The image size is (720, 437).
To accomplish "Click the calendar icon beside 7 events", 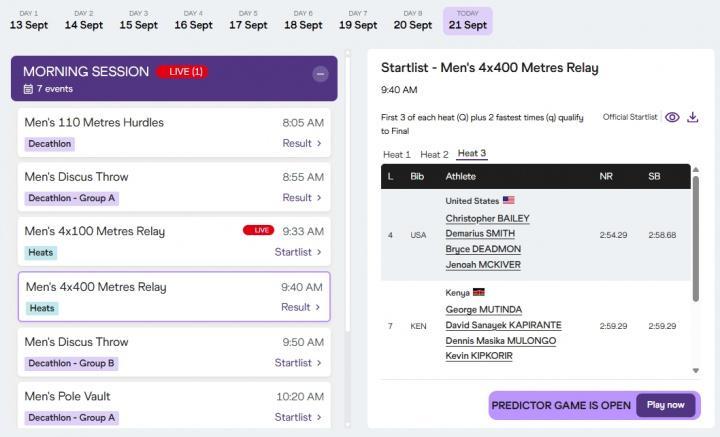I will [x=28, y=89].
